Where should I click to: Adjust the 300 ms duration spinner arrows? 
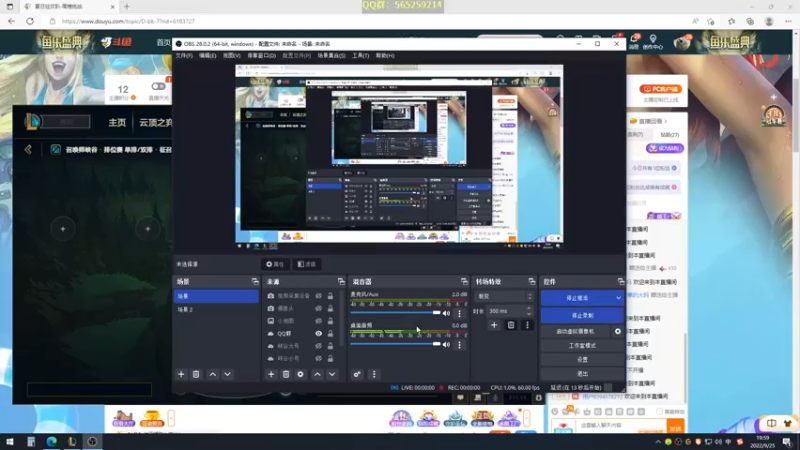click(529, 311)
